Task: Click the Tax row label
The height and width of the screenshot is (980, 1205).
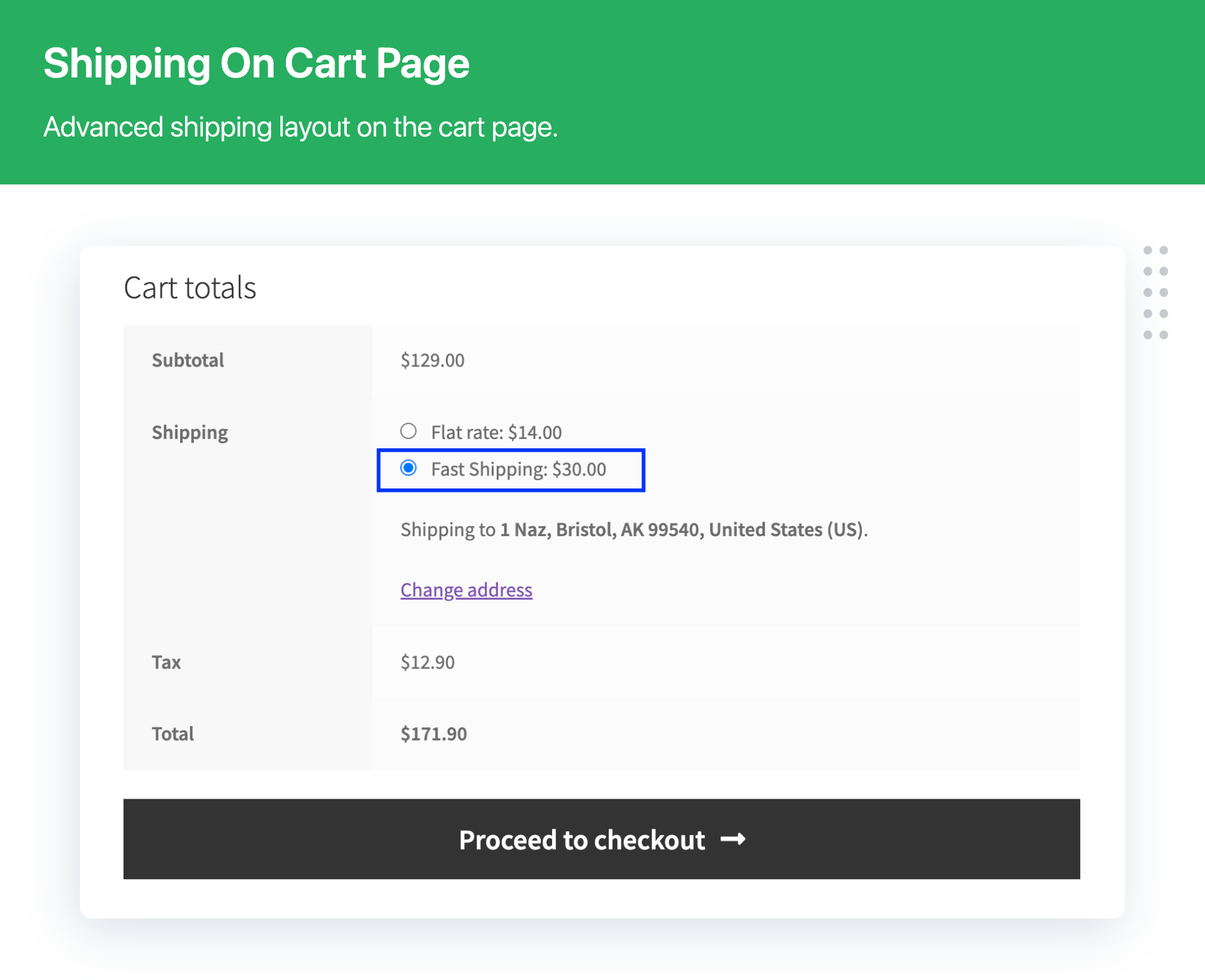Action: point(166,662)
